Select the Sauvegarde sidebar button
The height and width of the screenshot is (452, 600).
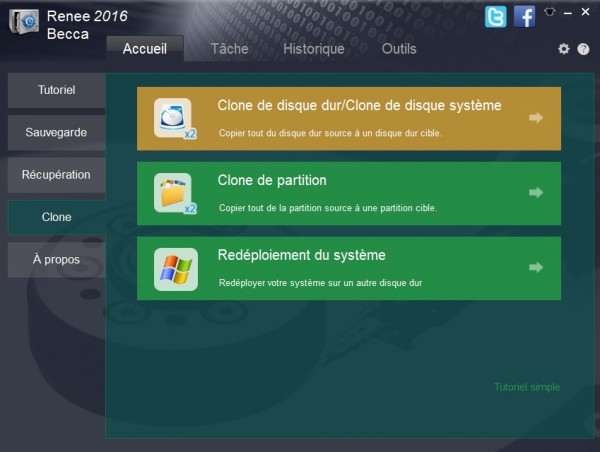tap(56, 132)
